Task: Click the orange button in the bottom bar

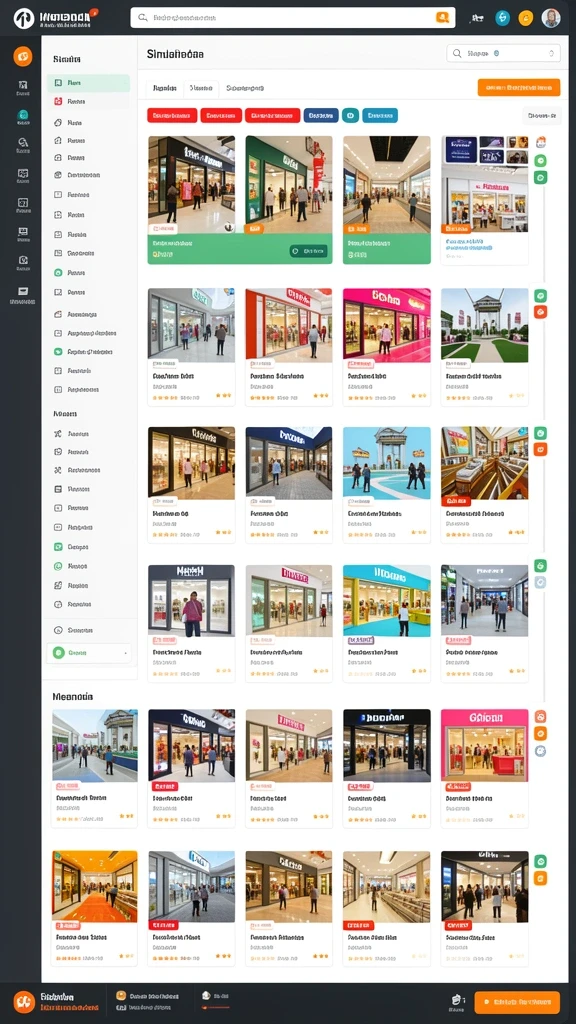Action: click(517, 1002)
